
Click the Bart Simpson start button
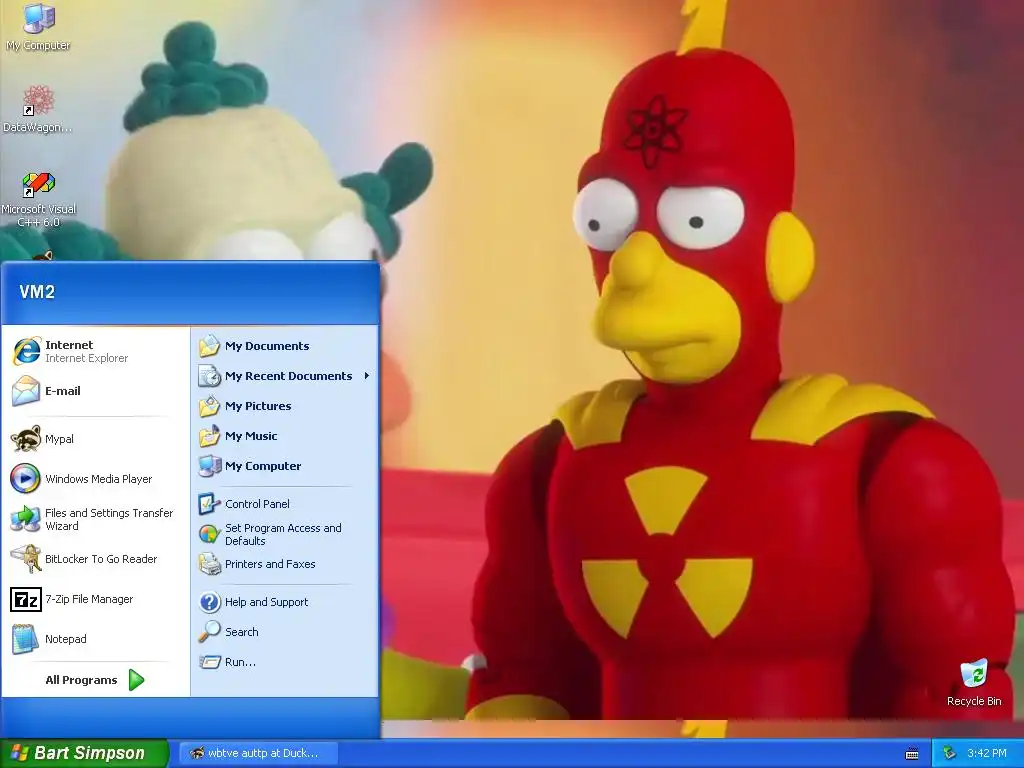pos(84,754)
